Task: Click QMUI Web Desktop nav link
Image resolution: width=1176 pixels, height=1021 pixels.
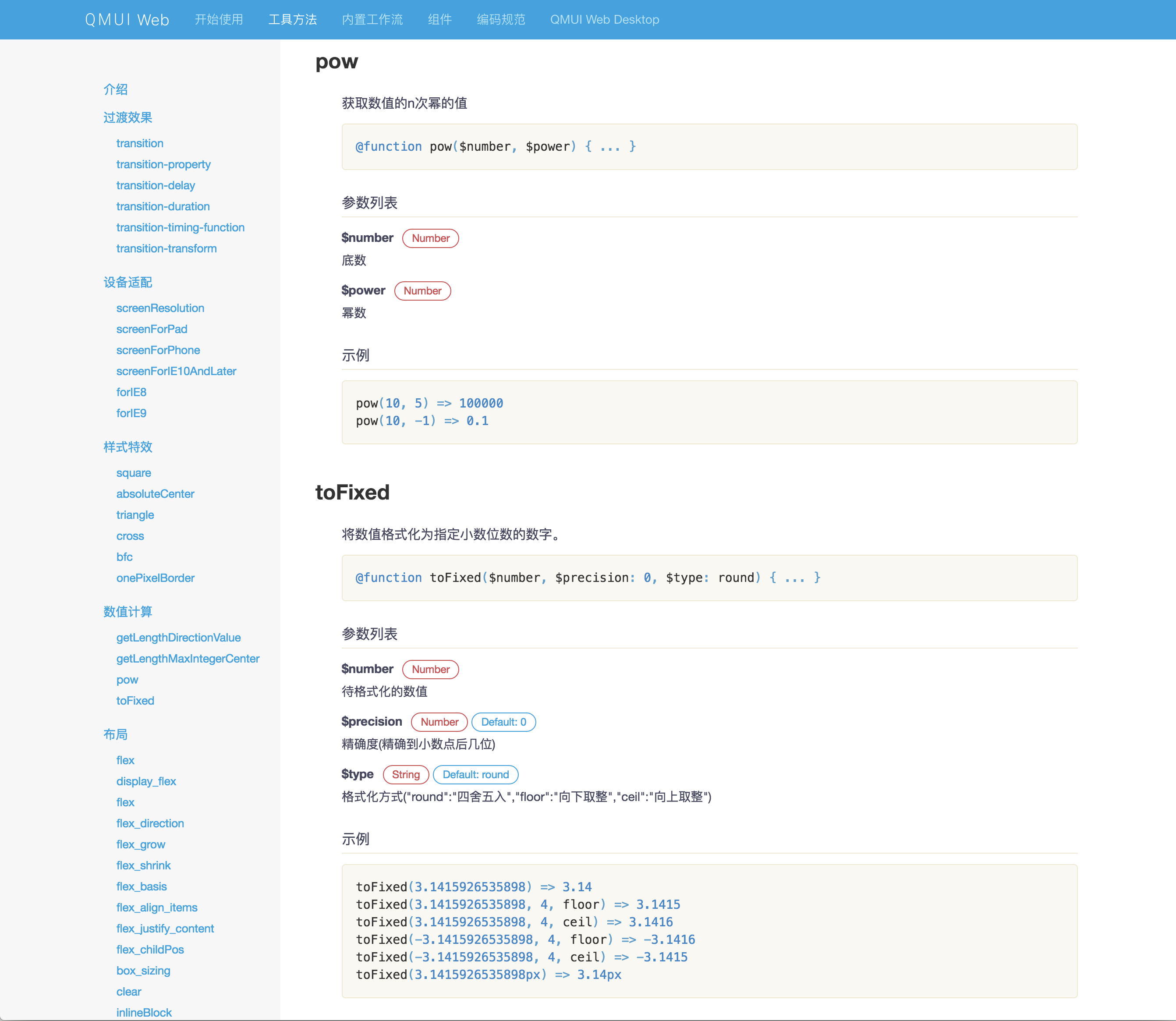Action: pos(604,19)
